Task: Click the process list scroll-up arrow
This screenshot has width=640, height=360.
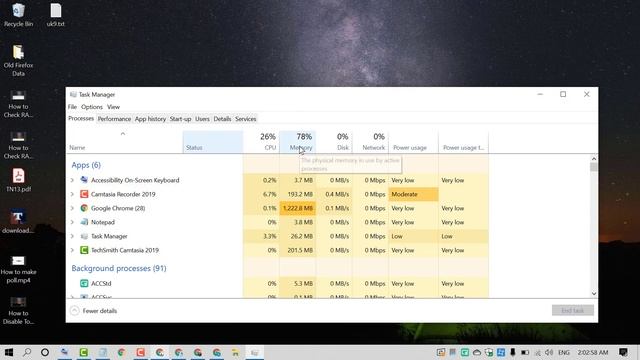Action: pos(594,159)
